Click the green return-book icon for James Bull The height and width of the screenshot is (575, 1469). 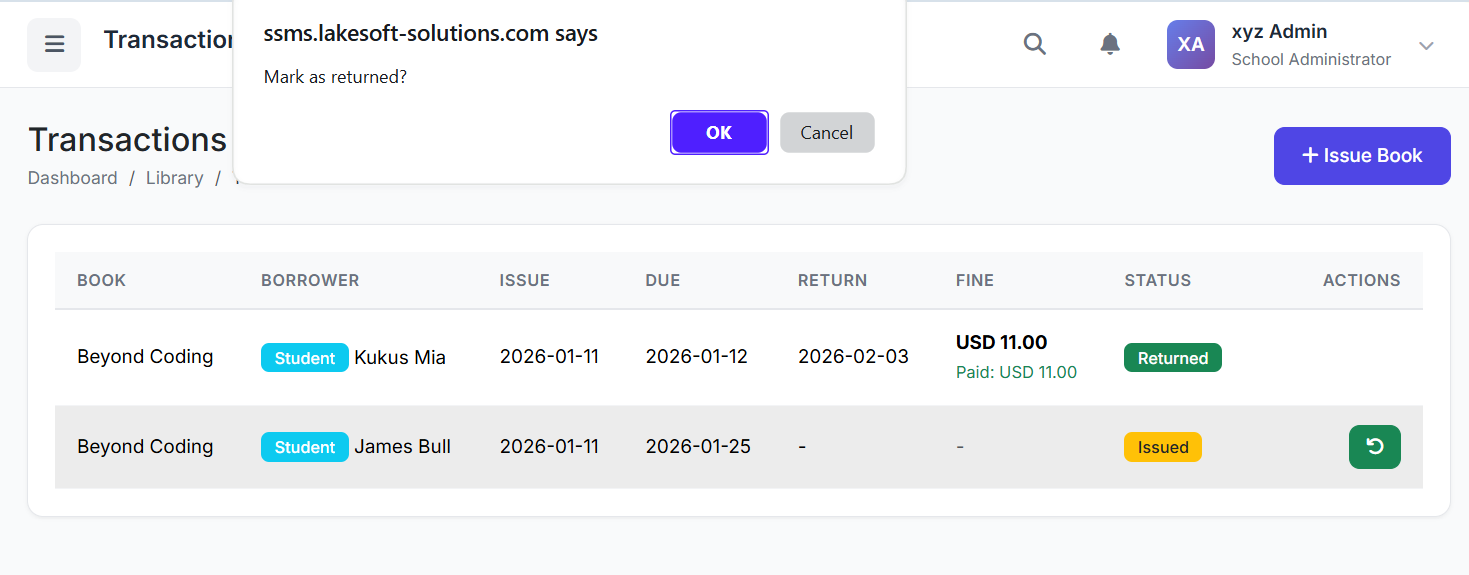click(1374, 447)
